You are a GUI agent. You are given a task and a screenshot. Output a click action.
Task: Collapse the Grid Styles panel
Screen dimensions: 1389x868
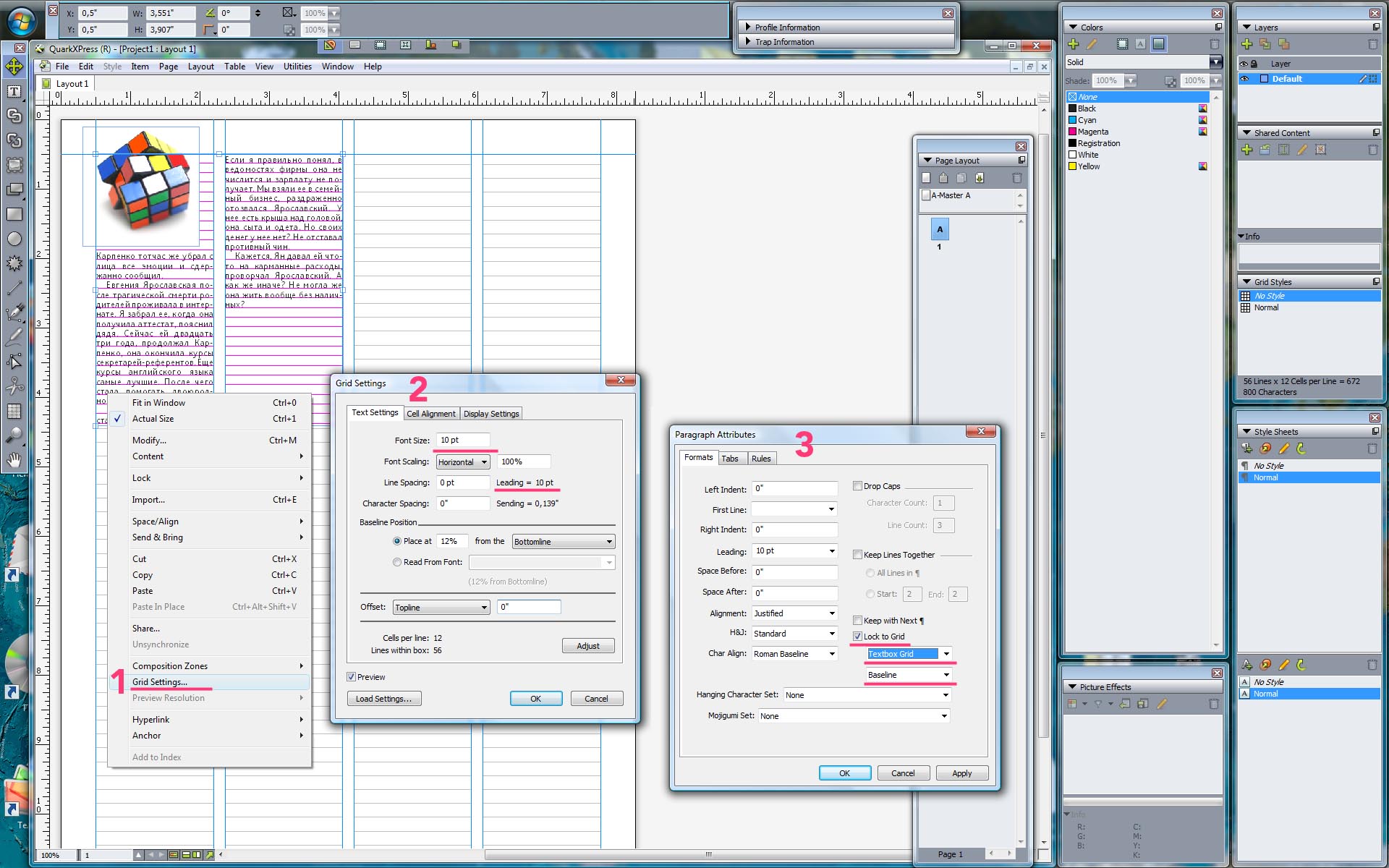tap(1246, 282)
